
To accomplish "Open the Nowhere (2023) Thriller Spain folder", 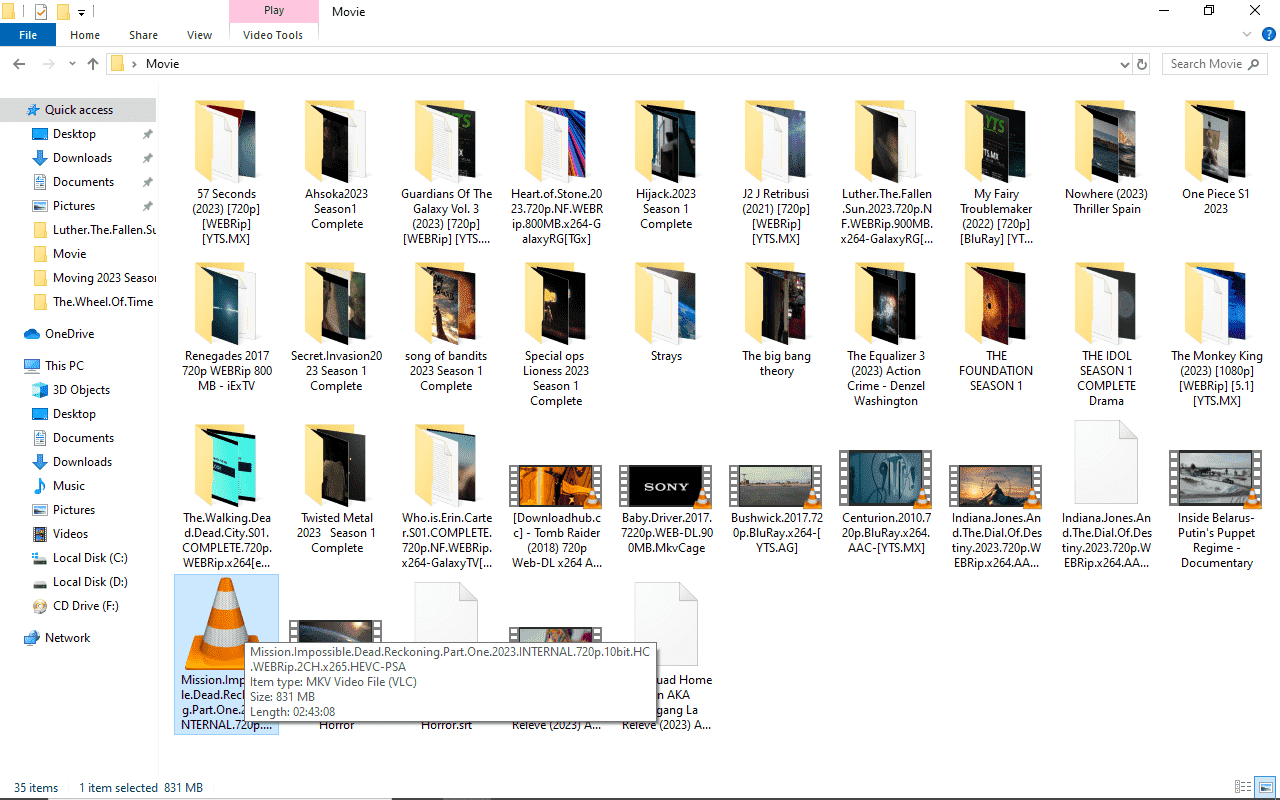I will tap(1106, 158).
